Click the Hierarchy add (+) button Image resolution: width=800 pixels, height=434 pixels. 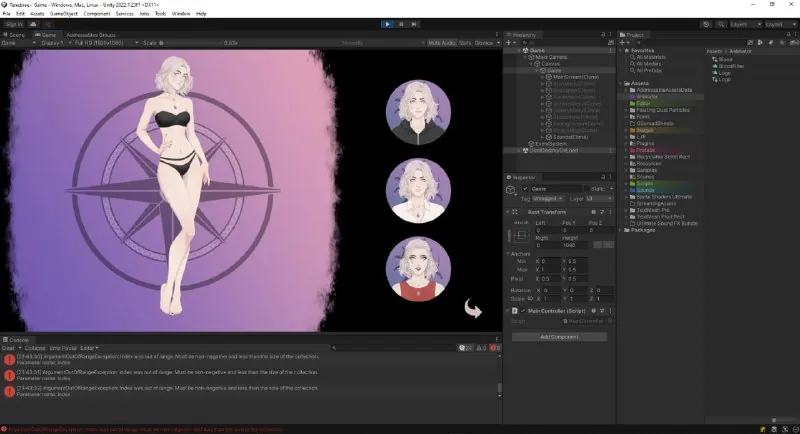pyautogui.click(x=508, y=43)
